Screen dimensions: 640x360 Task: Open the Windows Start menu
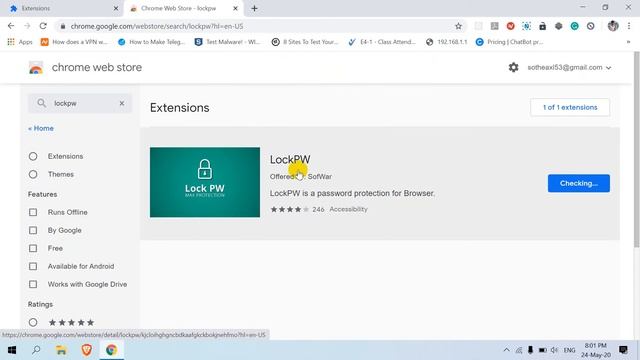[12, 350]
